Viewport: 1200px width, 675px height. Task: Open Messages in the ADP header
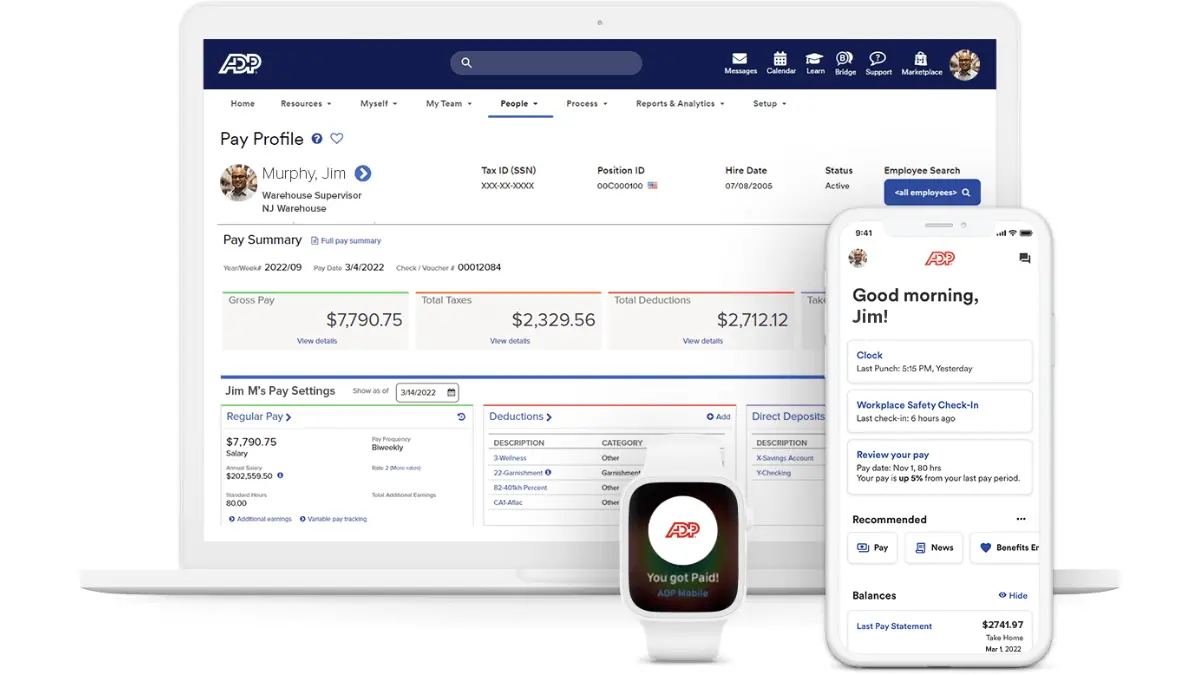pyautogui.click(x=740, y=63)
